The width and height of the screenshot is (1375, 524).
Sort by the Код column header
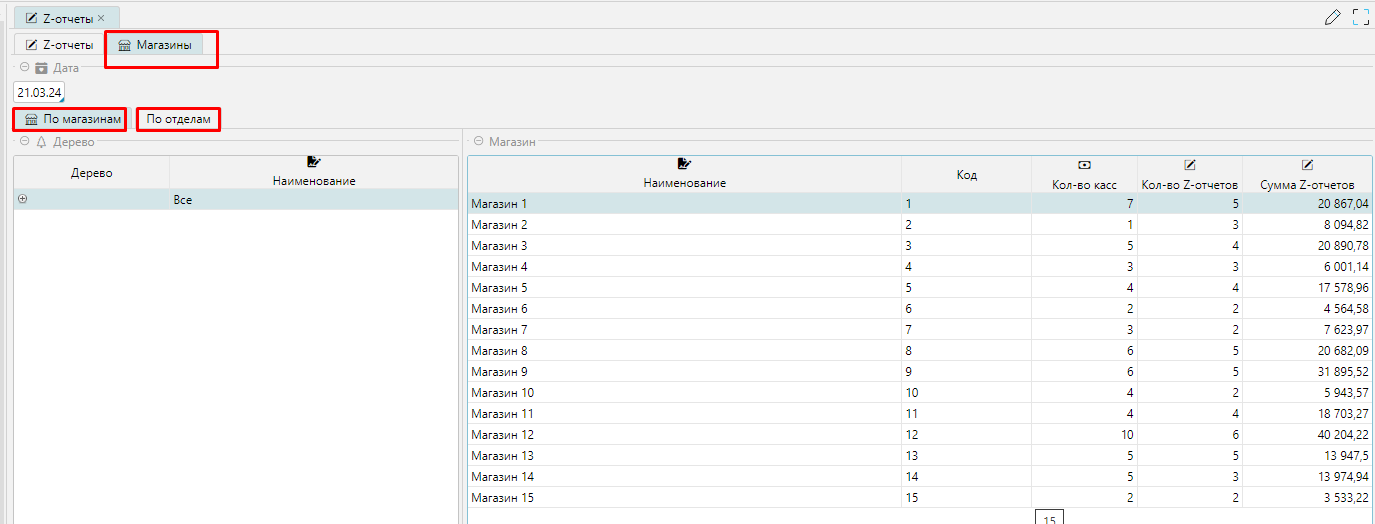[966, 175]
